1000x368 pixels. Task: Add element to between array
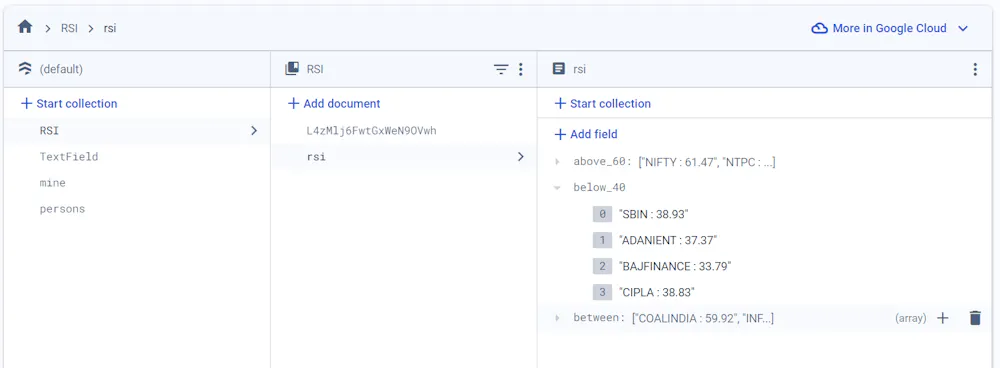pos(943,318)
